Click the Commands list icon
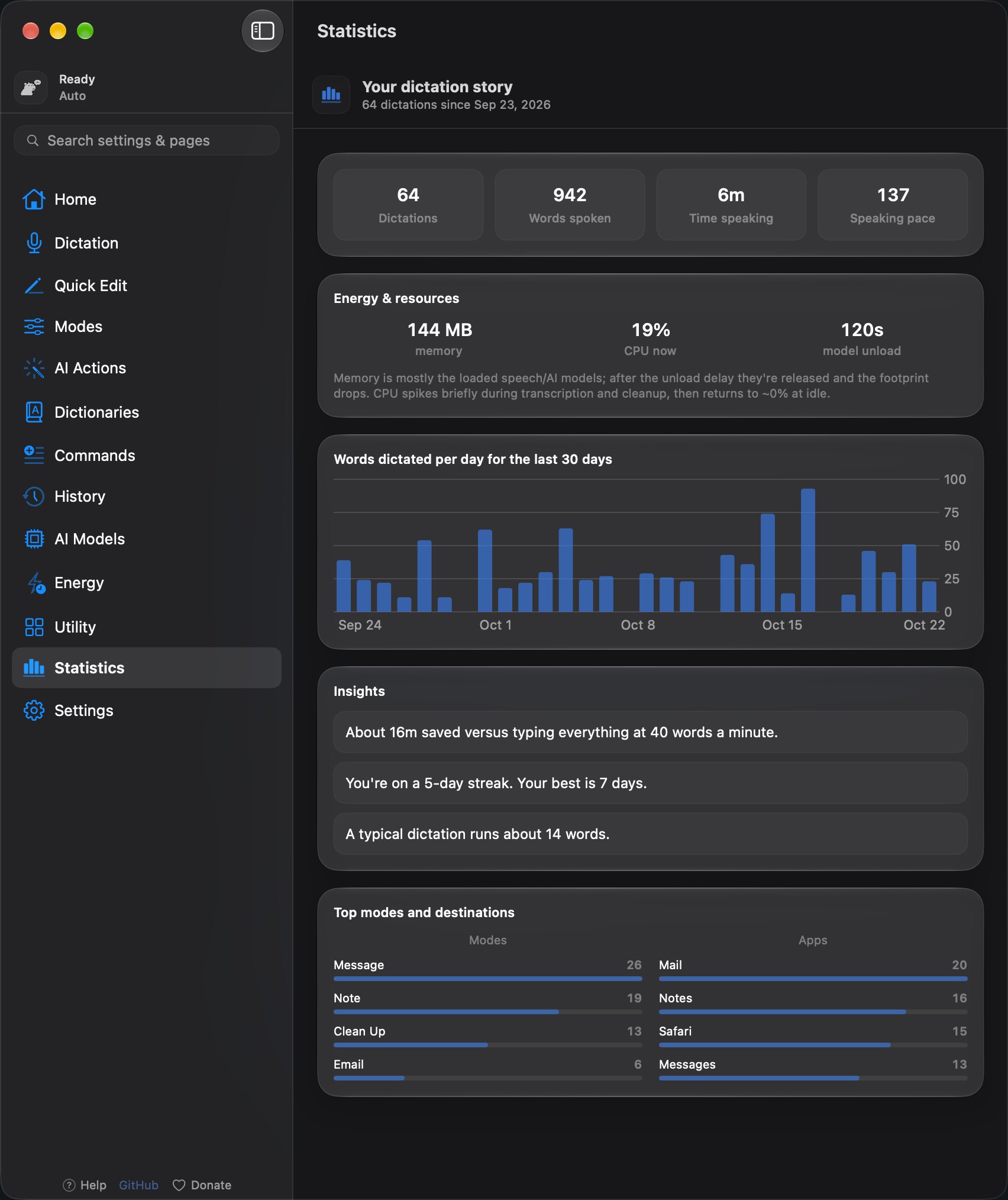 tap(34, 455)
